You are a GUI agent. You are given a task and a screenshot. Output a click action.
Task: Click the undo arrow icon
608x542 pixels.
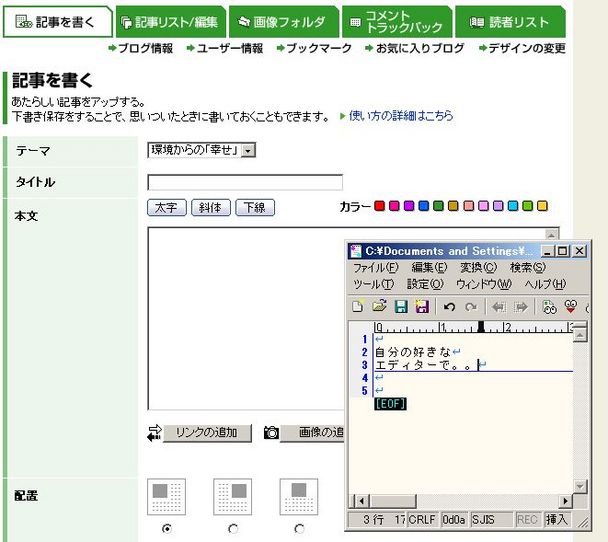tap(449, 307)
